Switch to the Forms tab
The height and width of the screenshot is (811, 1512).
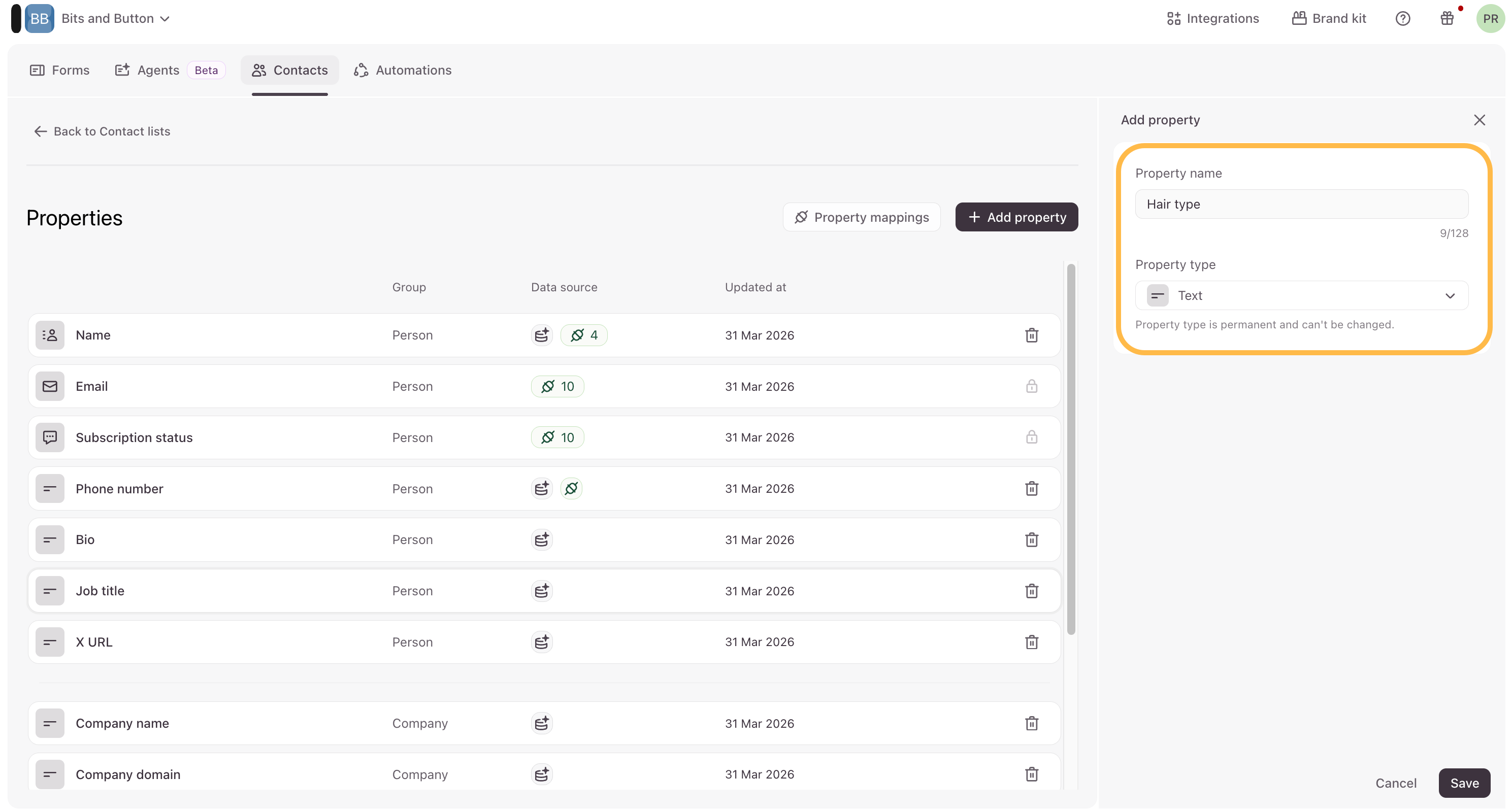click(x=59, y=70)
